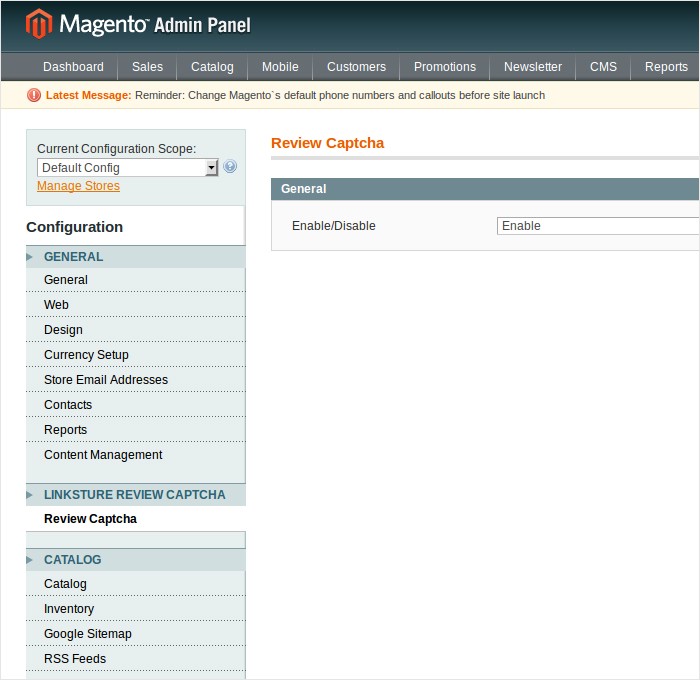Open the Current Configuration Scope dropdown
This screenshot has height=680, width=700.
127,168
